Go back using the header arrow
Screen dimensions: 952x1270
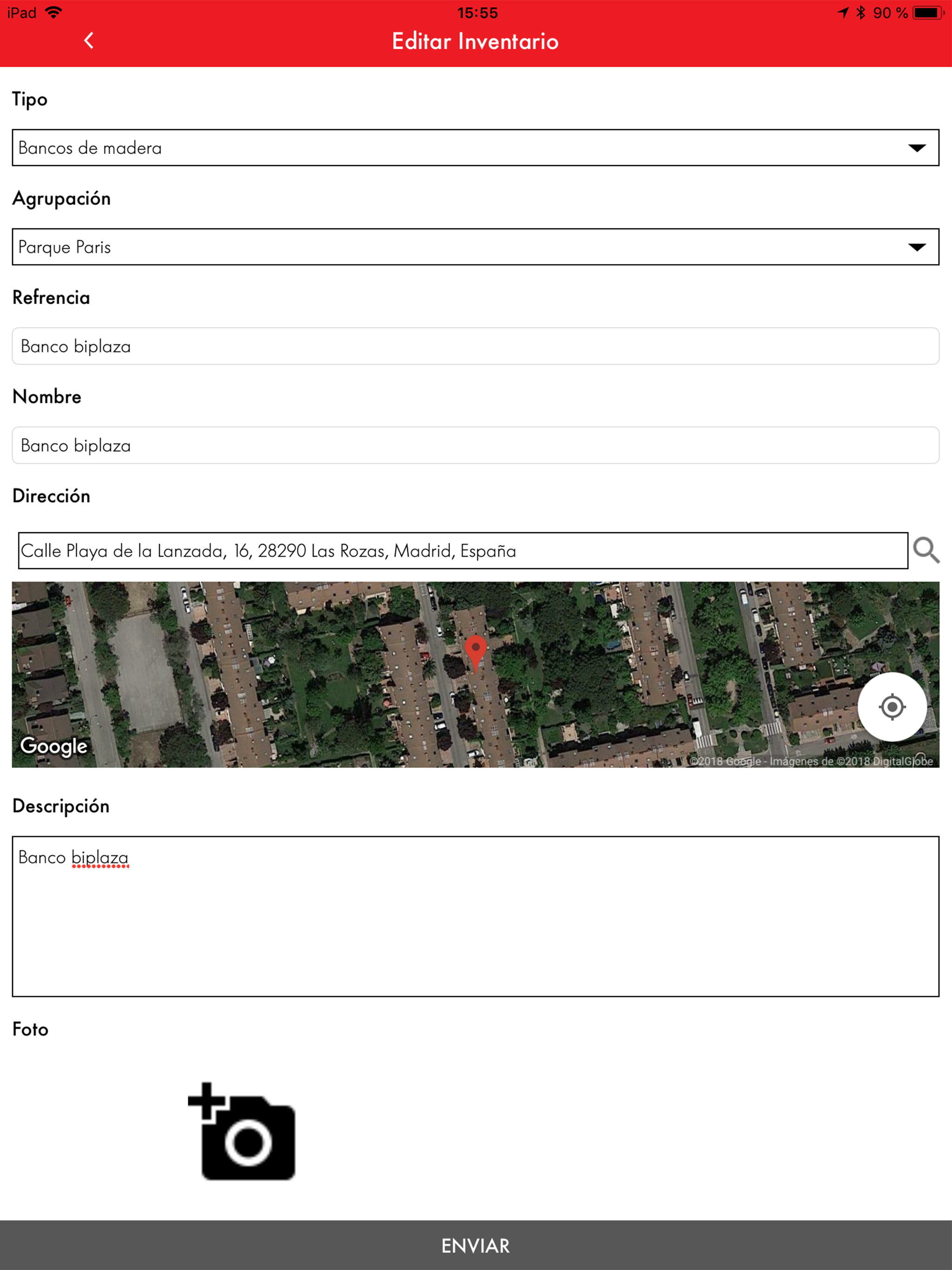(88, 41)
